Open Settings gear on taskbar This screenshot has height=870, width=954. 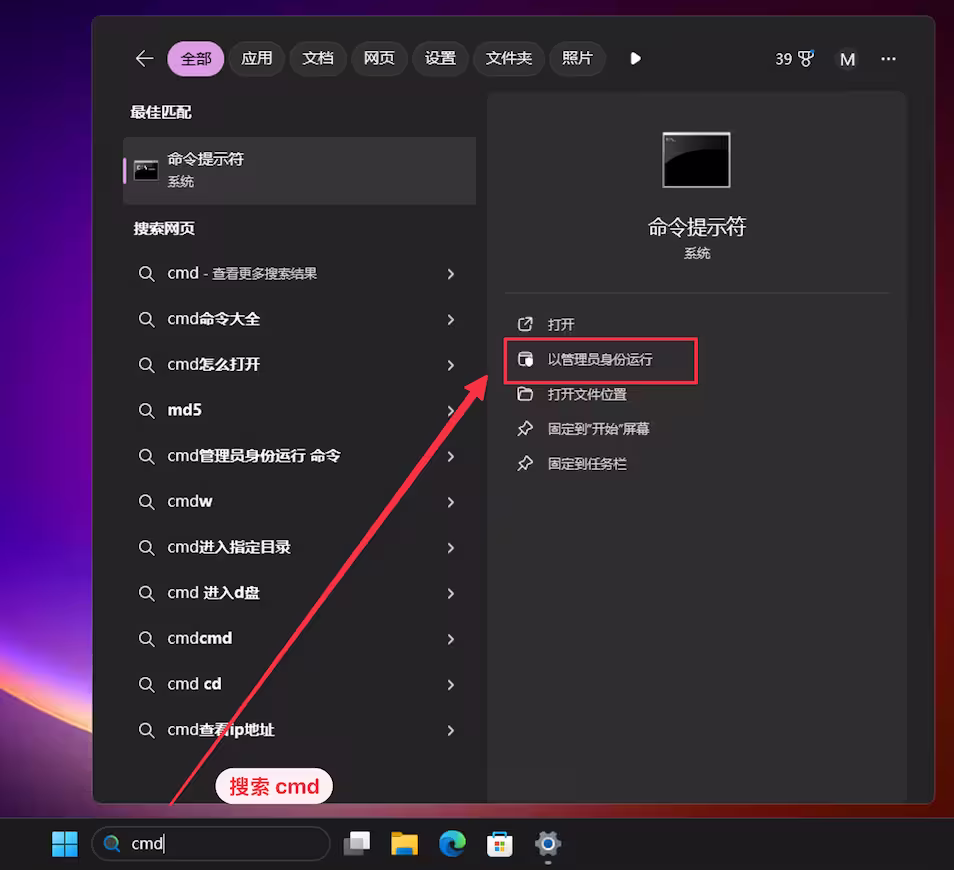pyautogui.click(x=548, y=844)
